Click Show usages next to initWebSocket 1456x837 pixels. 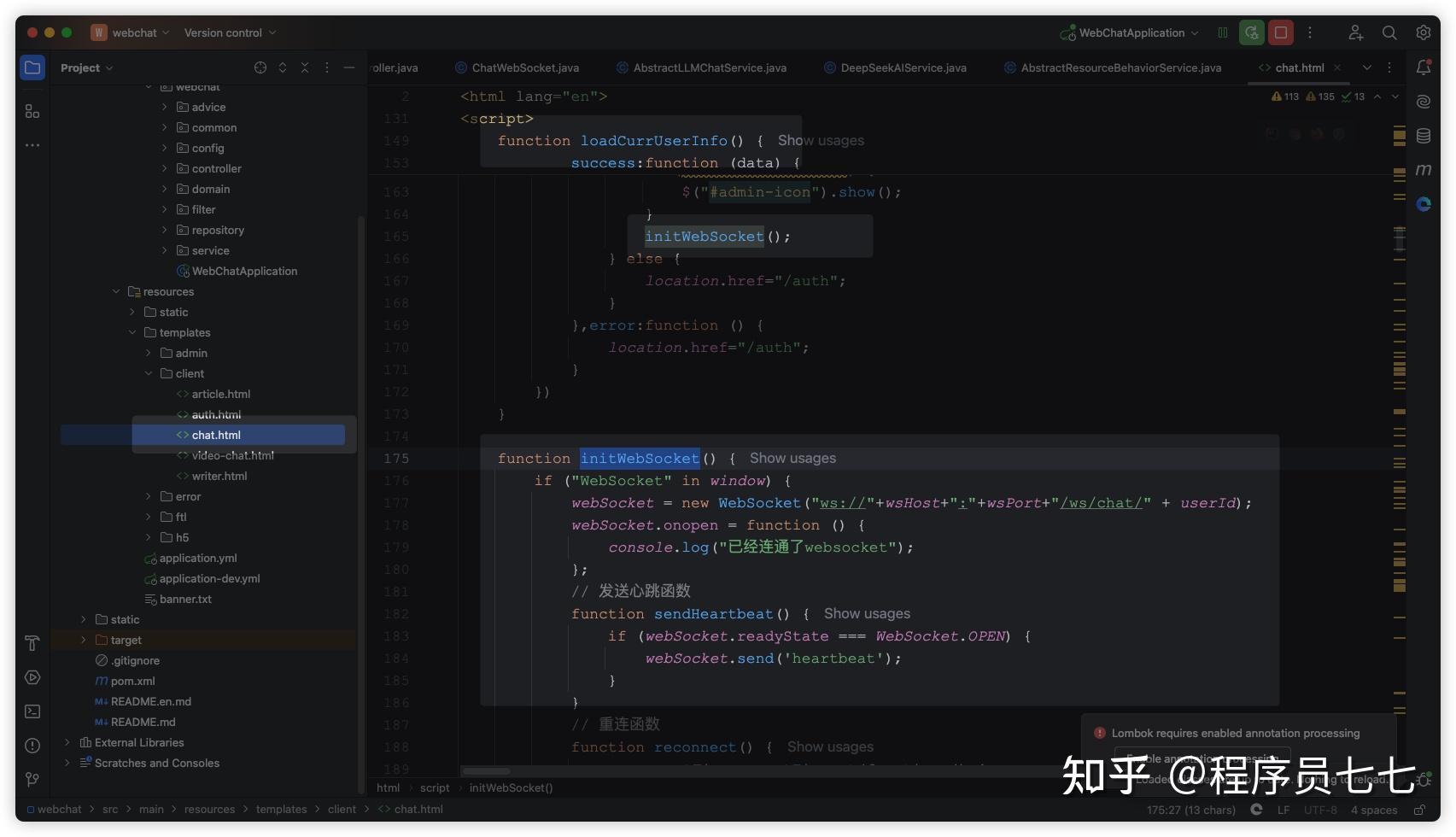[x=792, y=458]
